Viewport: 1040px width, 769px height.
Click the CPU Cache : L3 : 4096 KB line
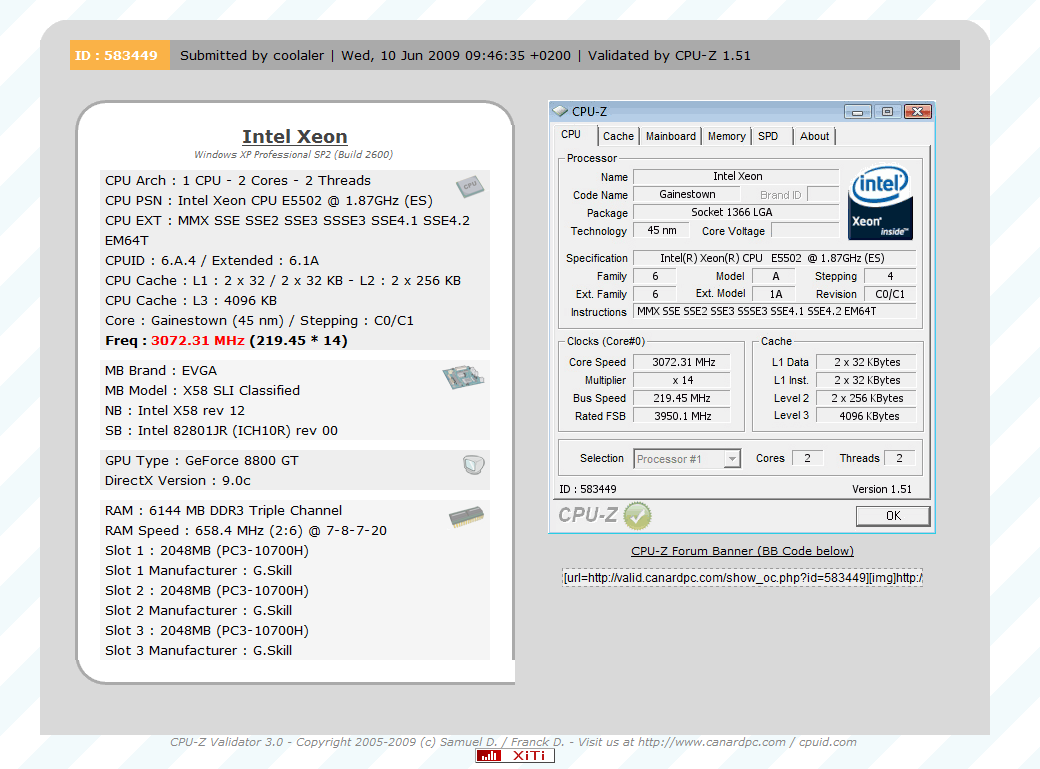(191, 301)
